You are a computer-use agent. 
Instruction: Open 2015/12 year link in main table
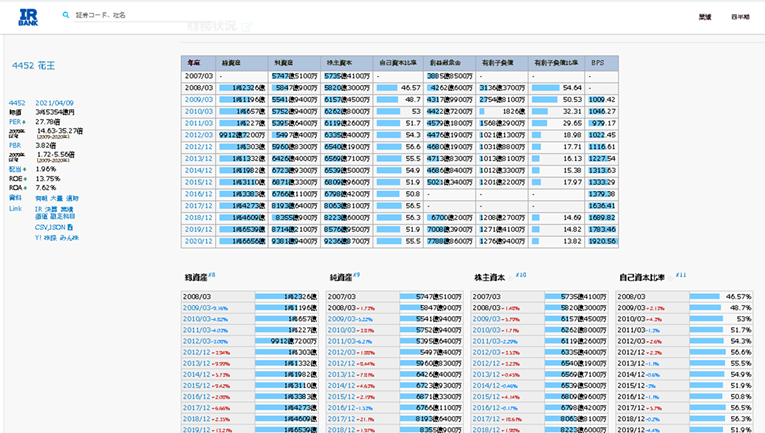point(199,182)
